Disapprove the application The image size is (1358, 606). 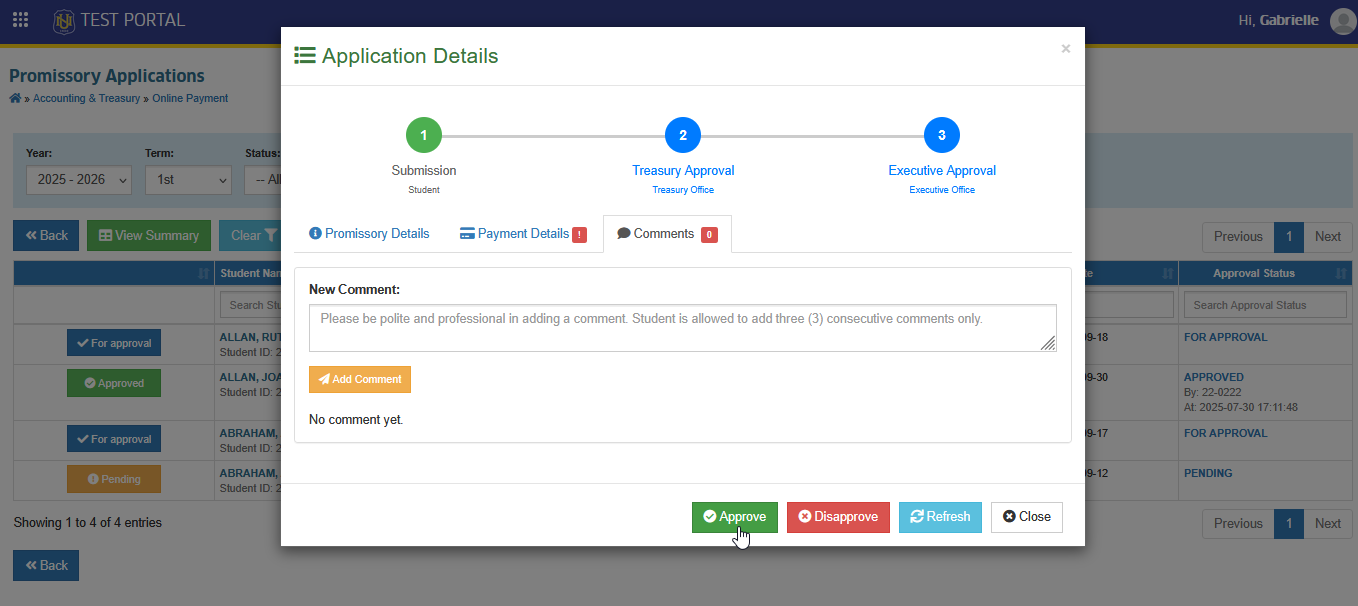pos(838,517)
